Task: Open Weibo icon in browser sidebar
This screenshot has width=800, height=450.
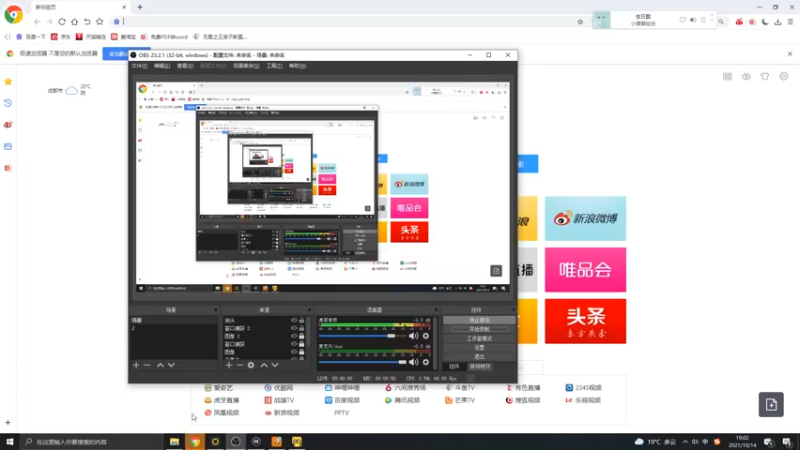Action: (8, 125)
